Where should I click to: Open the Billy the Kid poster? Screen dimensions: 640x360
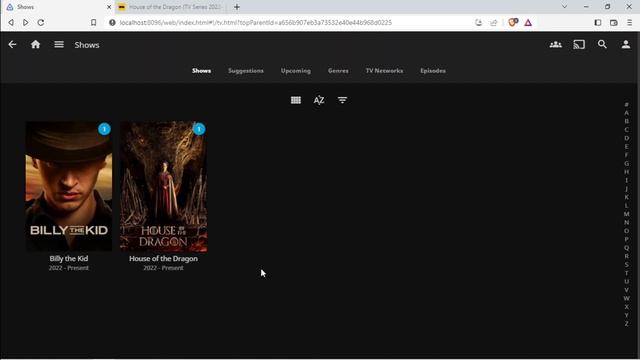(x=69, y=186)
